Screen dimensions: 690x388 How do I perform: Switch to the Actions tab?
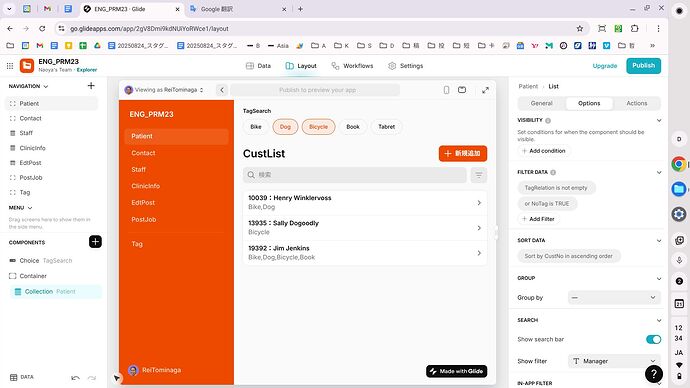click(x=636, y=103)
